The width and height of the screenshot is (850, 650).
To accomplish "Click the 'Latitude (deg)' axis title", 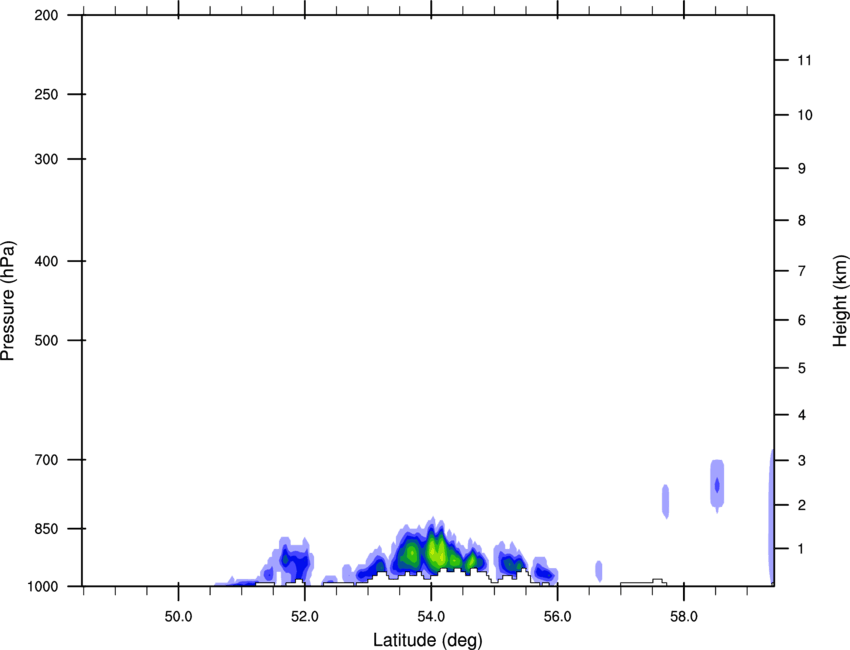I will (x=428, y=640).
